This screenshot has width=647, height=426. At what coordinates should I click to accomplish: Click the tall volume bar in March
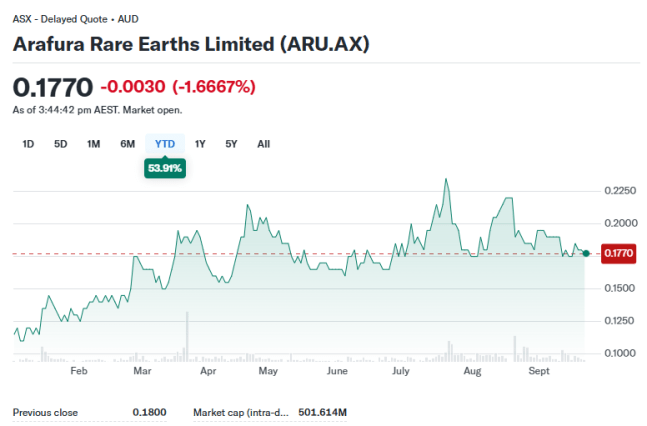pos(187,335)
